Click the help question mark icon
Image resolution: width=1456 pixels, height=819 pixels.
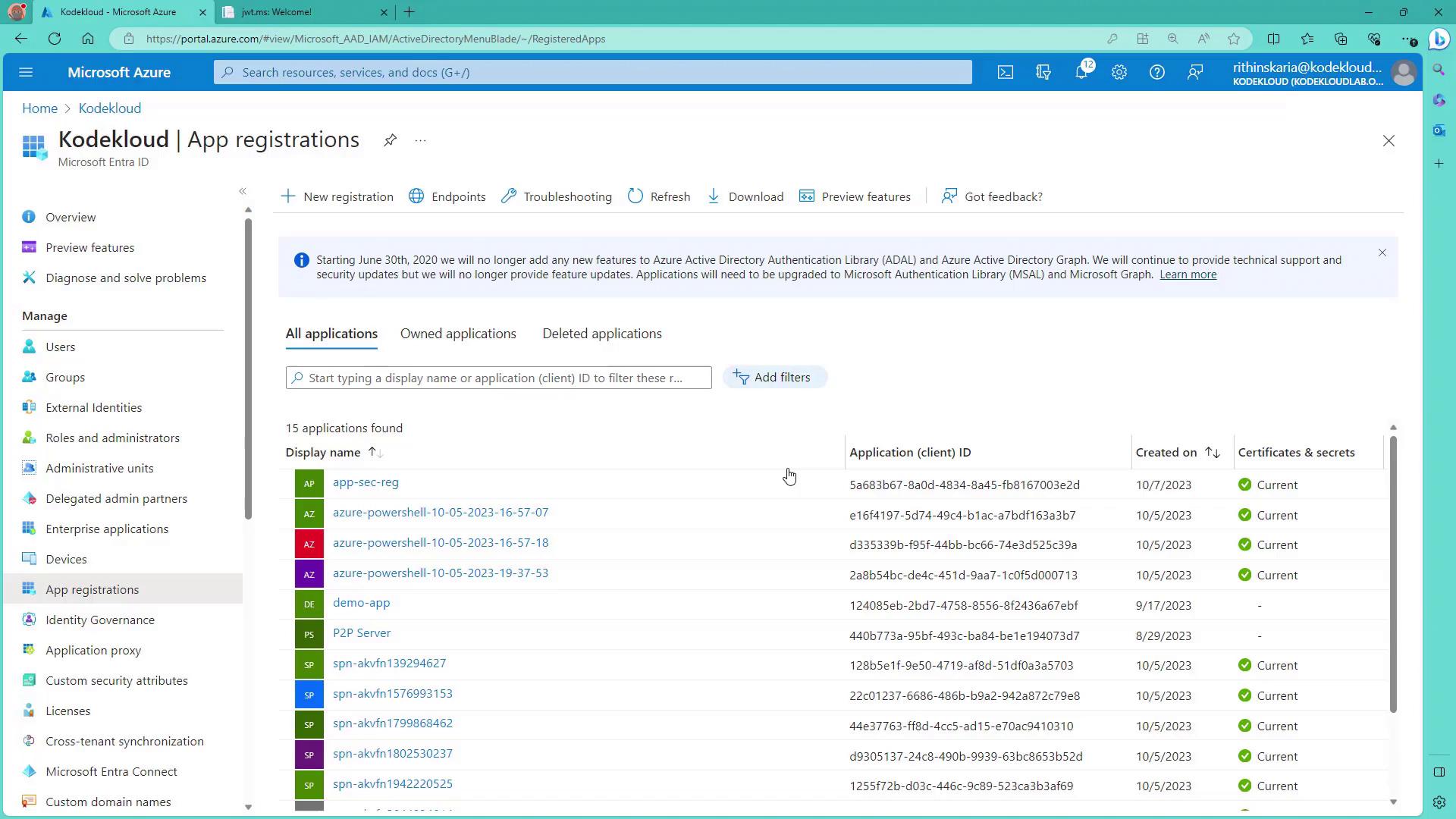(x=1156, y=72)
